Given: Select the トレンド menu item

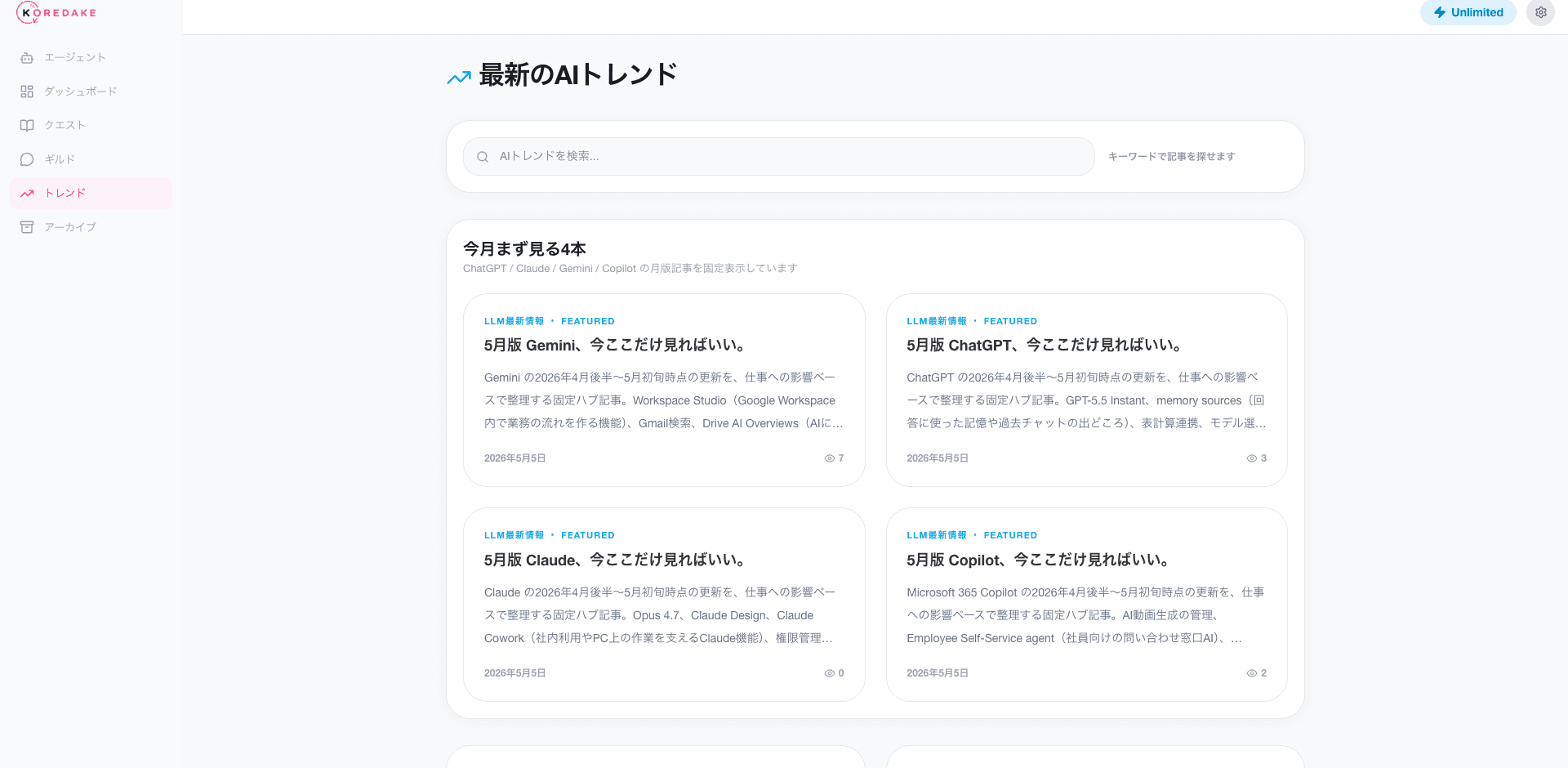Looking at the screenshot, I should (91, 194).
